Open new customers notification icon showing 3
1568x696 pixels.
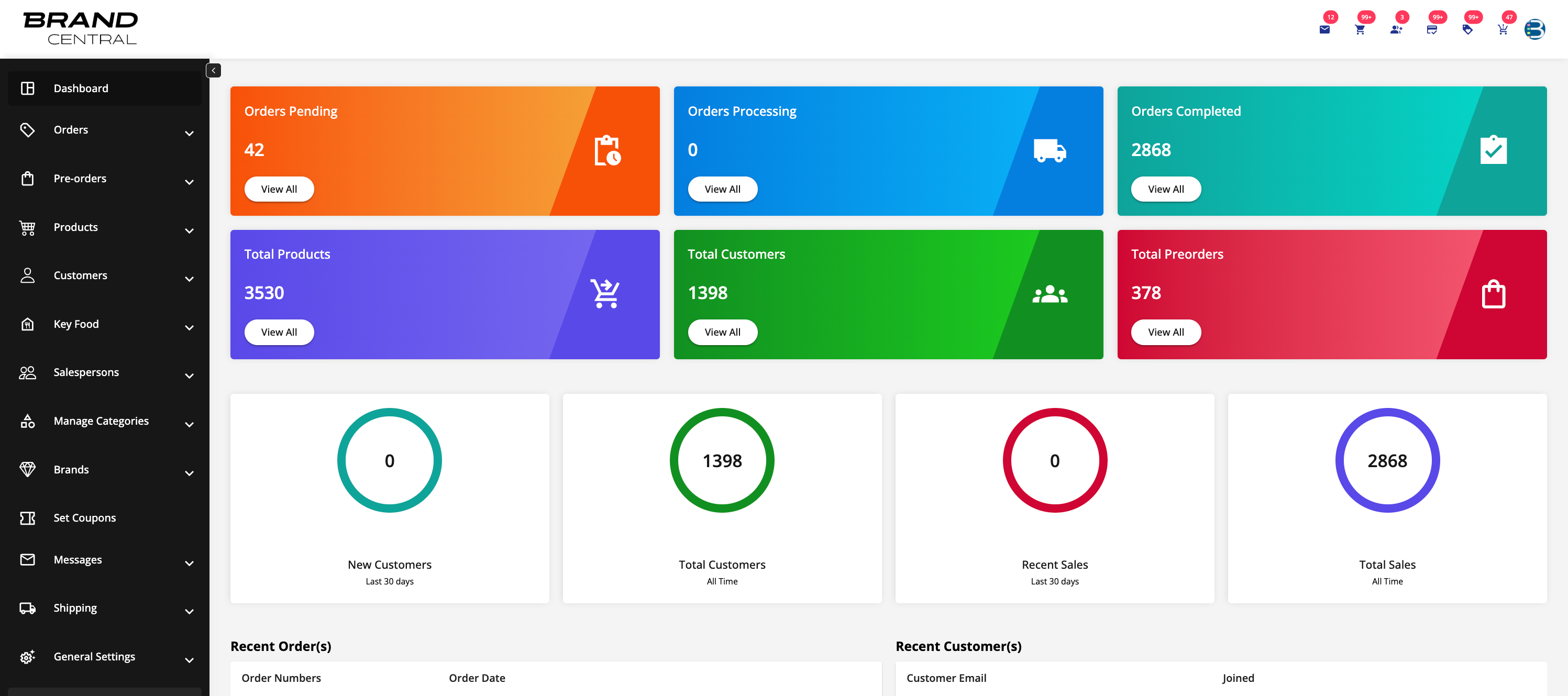coord(1396,29)
